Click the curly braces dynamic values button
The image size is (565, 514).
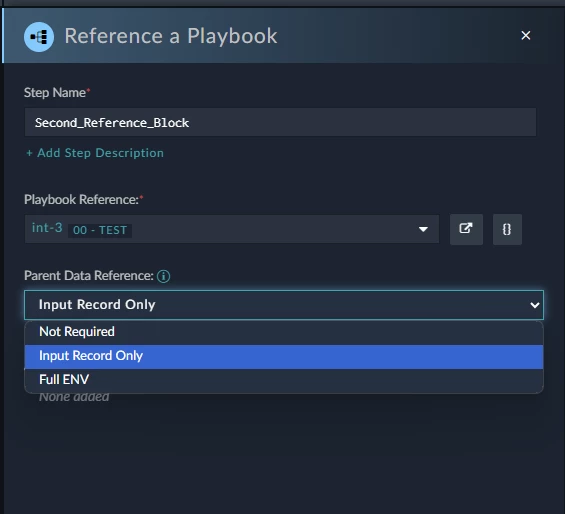(x=507, y=229)
